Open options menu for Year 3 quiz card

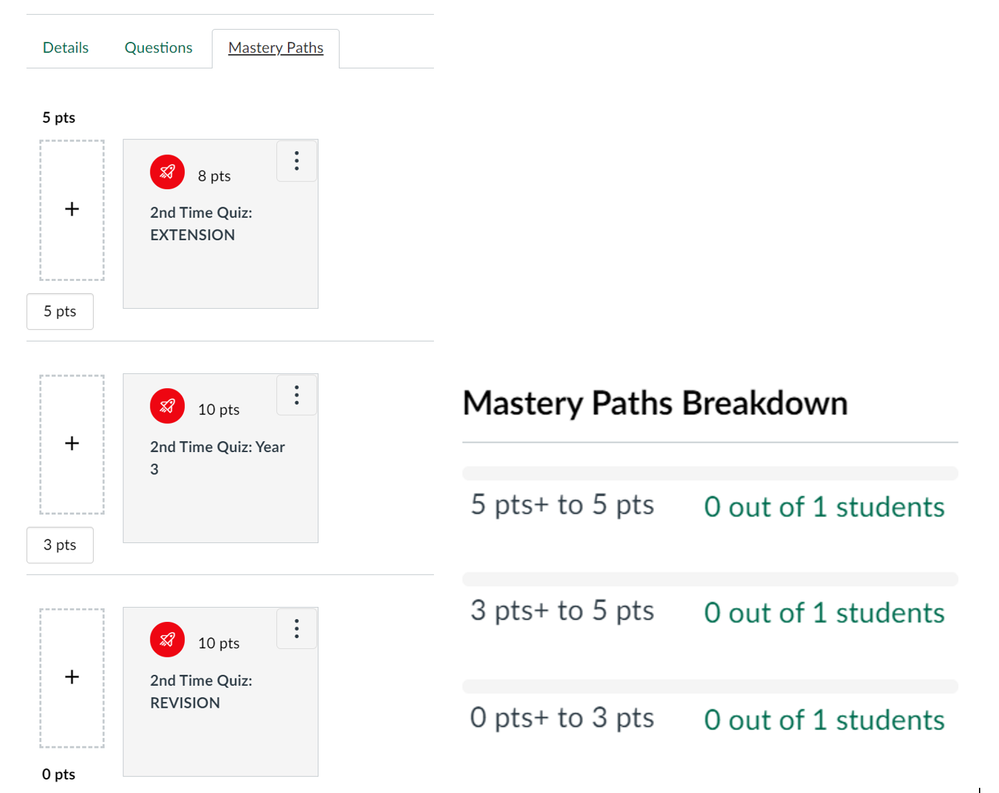(x=296, y=395)
